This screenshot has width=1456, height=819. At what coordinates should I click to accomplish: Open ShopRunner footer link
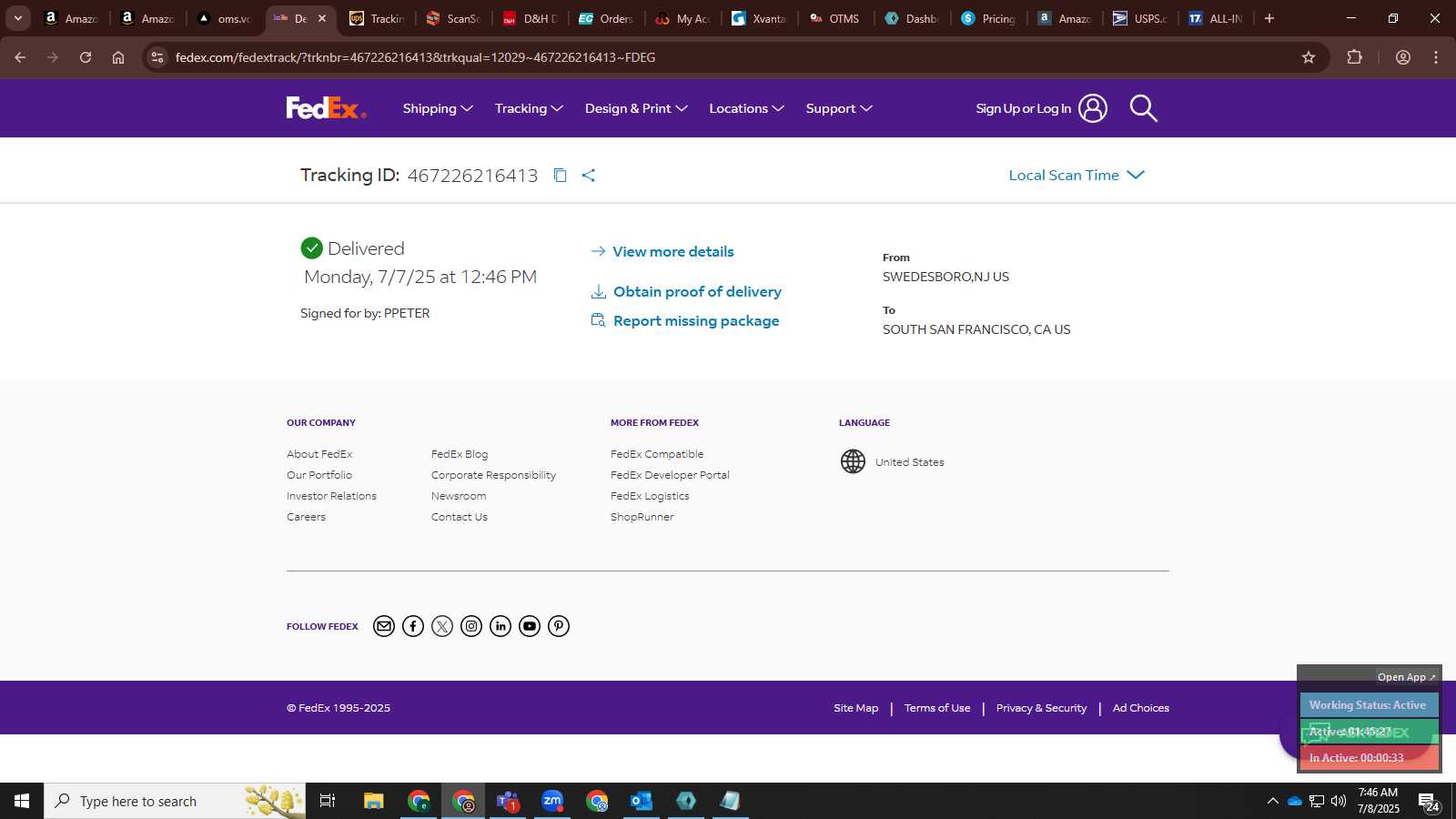point(642,517)
